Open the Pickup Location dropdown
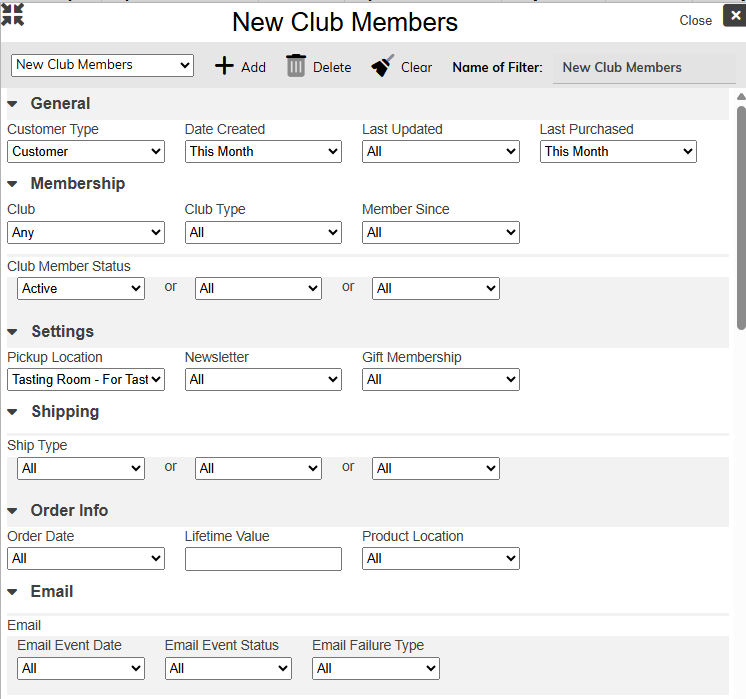Image resolution: width=746 pixels, height=699 pixels. pyautogui.click(x=86, y=380)
